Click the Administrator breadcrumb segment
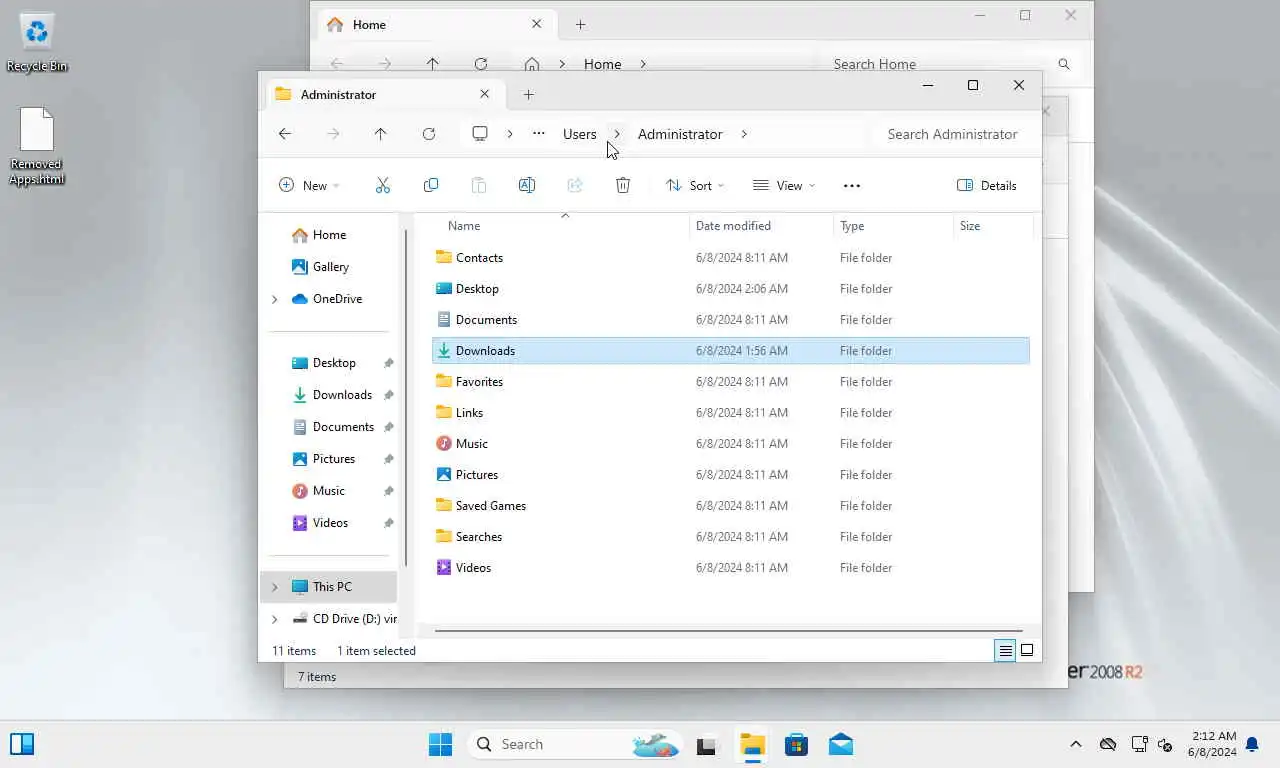Screen dimensions: 1280x768 click(x=680, y=134)
